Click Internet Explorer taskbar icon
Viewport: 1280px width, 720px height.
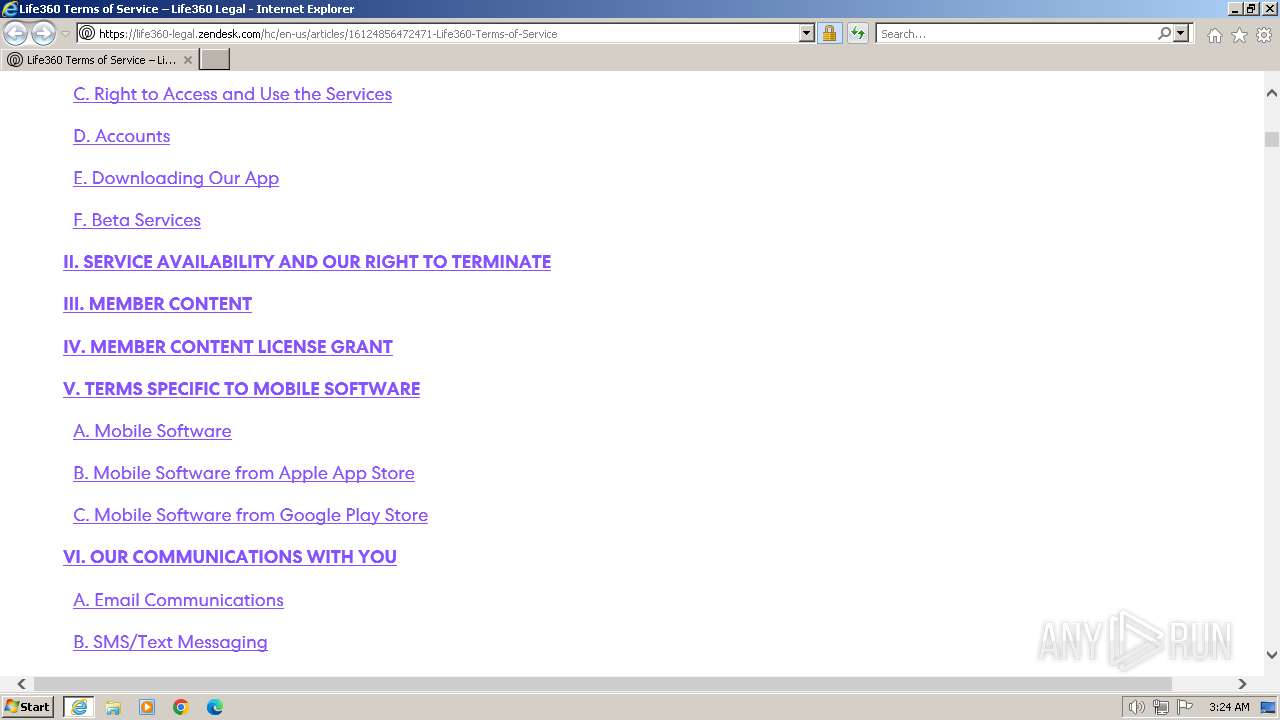(79, 707)
